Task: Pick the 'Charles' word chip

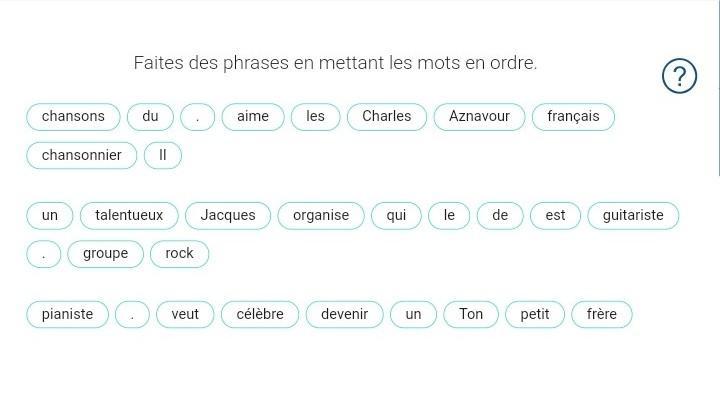Action: click(387, 117)
